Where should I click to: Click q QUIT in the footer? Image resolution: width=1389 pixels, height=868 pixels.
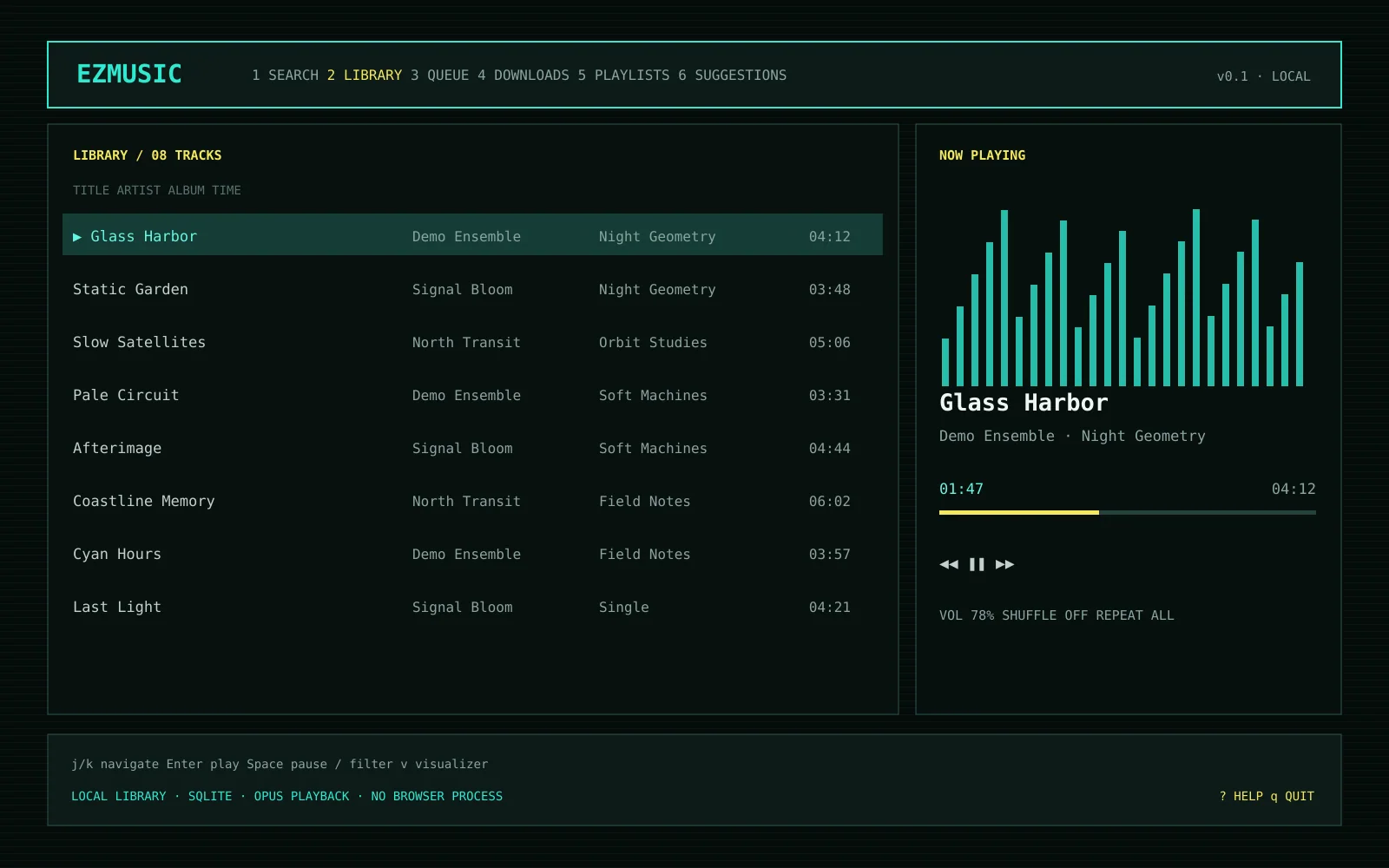click(1293, 796)
